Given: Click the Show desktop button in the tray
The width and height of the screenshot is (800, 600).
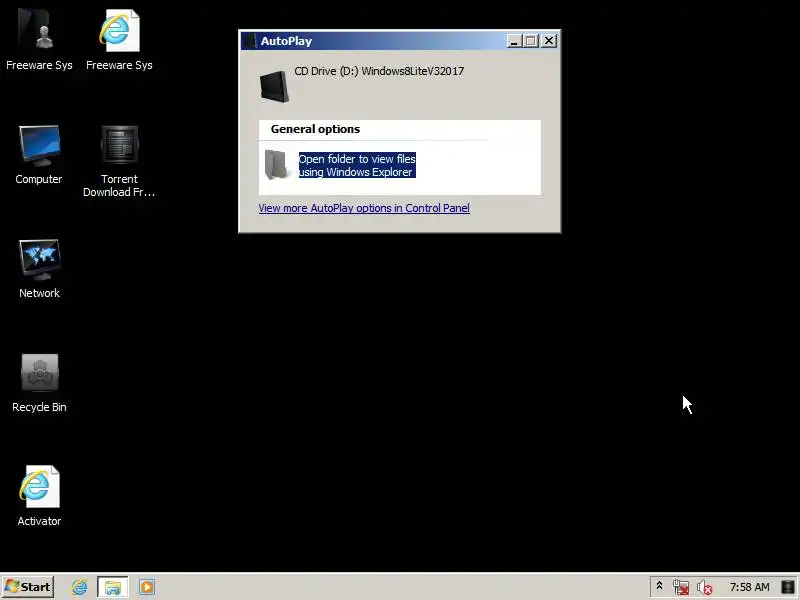Looking at the screenshot, I should coord(788,587).
